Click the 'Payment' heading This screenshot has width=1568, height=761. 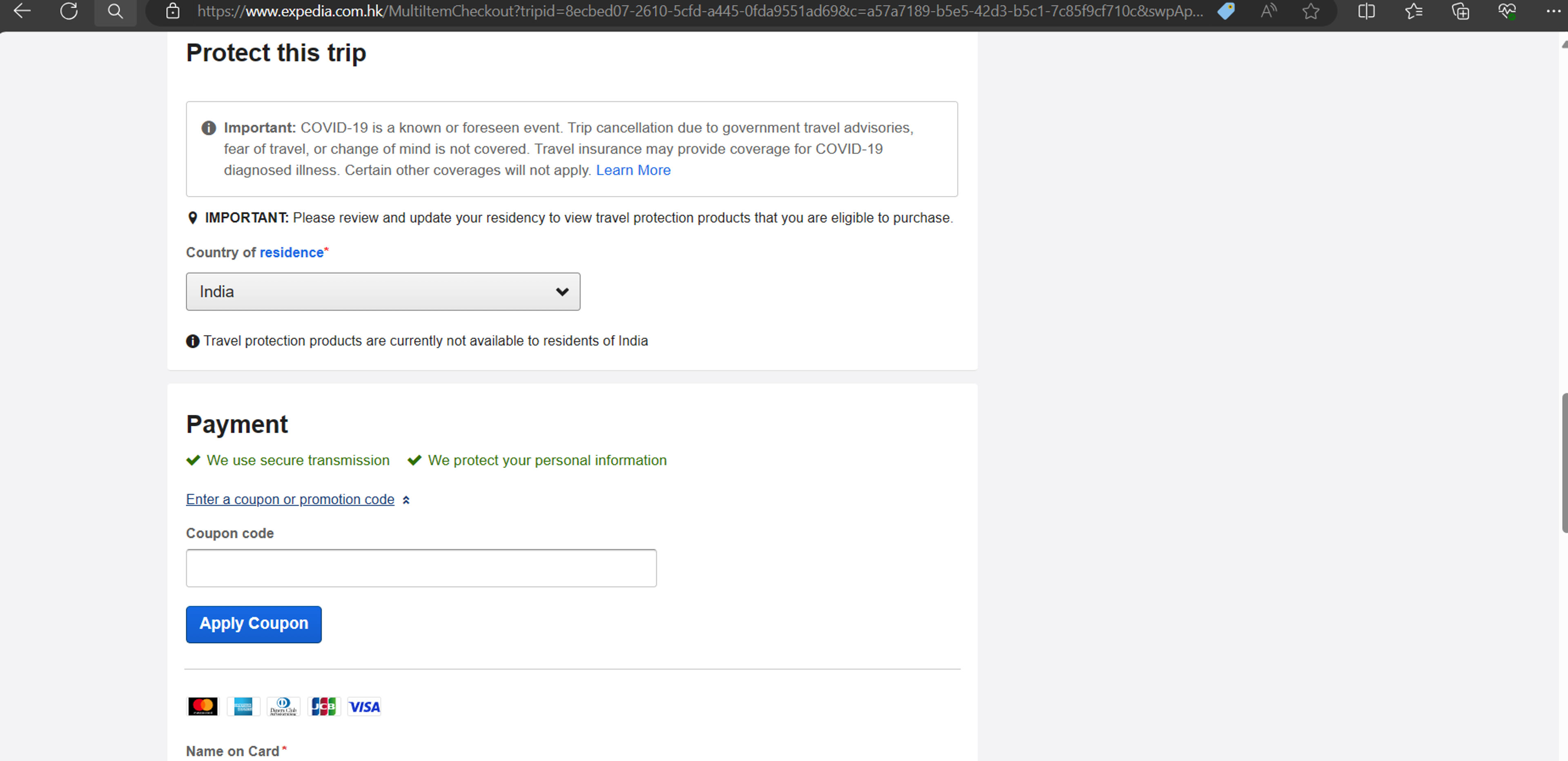(x=237, y=424)
